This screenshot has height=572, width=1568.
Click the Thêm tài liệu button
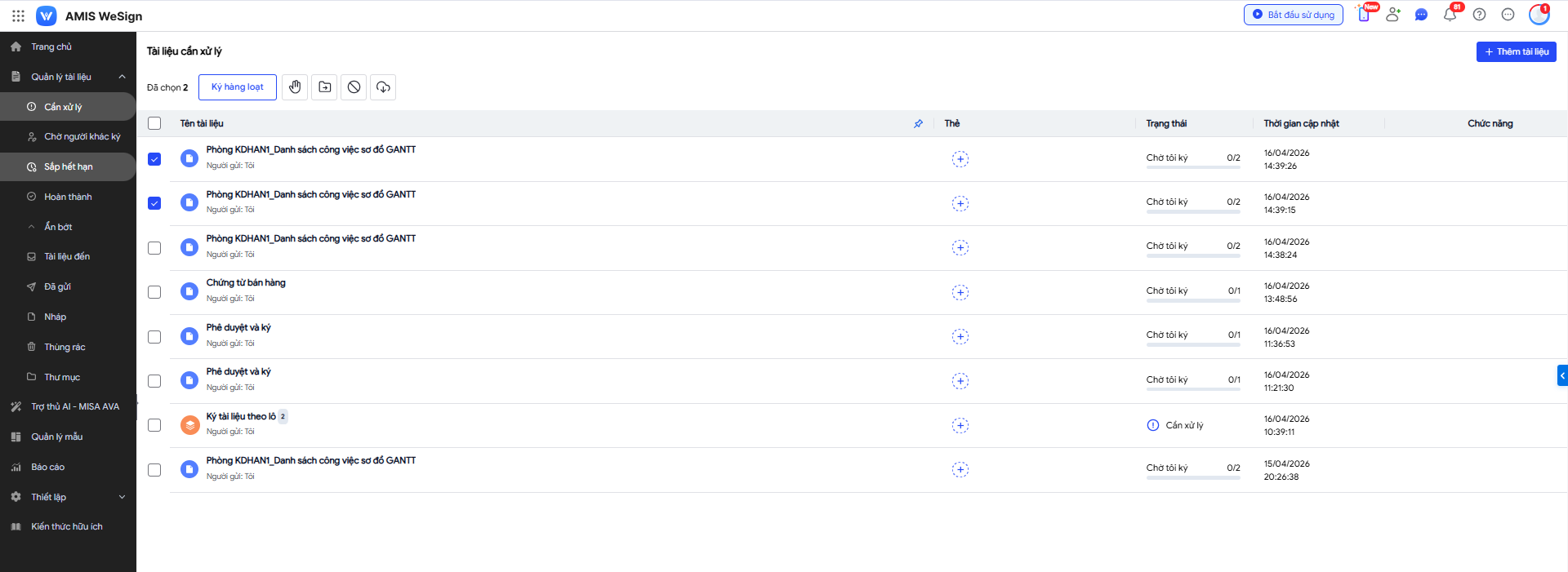click(x=1516, y=51)
